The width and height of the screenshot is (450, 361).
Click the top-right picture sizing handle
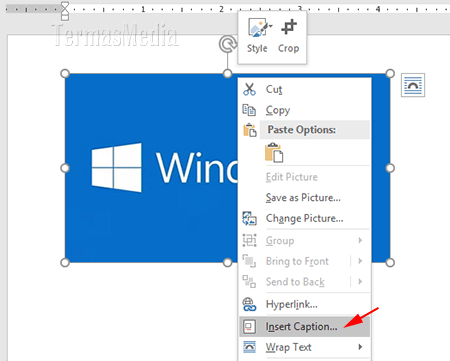[x=390, y=74]
